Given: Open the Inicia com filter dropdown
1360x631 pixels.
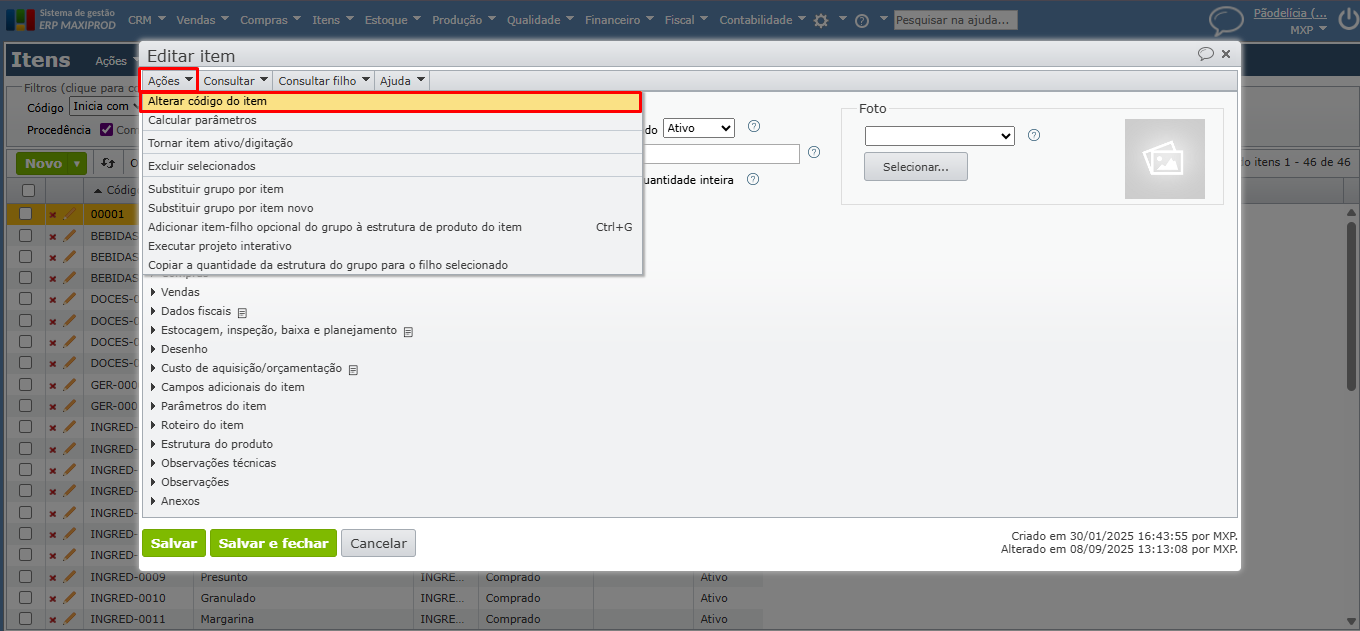Looking at the screenshot, I should click(x=103, y=107).
